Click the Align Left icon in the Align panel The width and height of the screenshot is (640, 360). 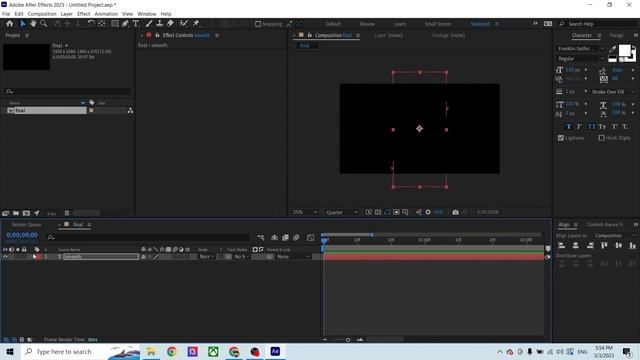click(x=562, y=245)
